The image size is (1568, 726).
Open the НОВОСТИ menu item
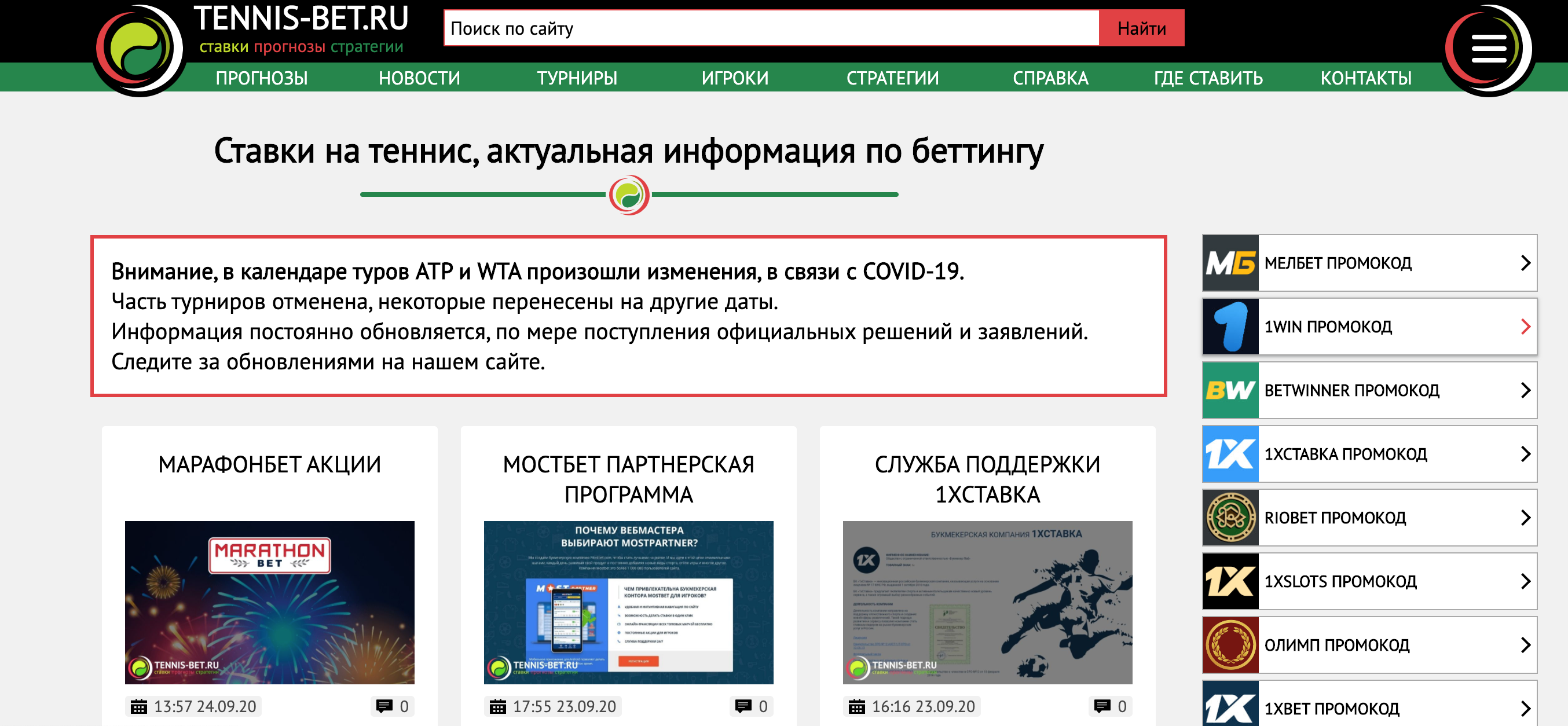point(419,78)
